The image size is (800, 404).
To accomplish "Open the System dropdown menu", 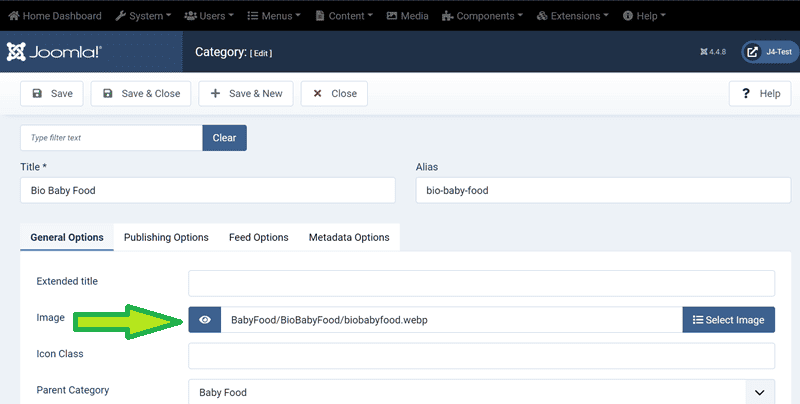I will click(143, 16).
